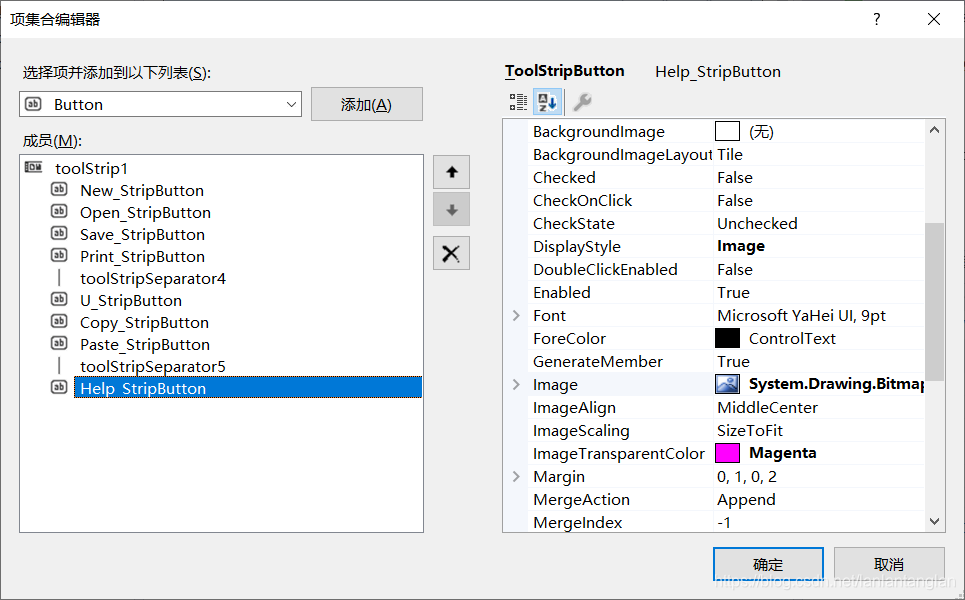Image resolution: width=965 pixels, height=600 pixels.
Task: Open the help question mark button
Action: (876, 19)
